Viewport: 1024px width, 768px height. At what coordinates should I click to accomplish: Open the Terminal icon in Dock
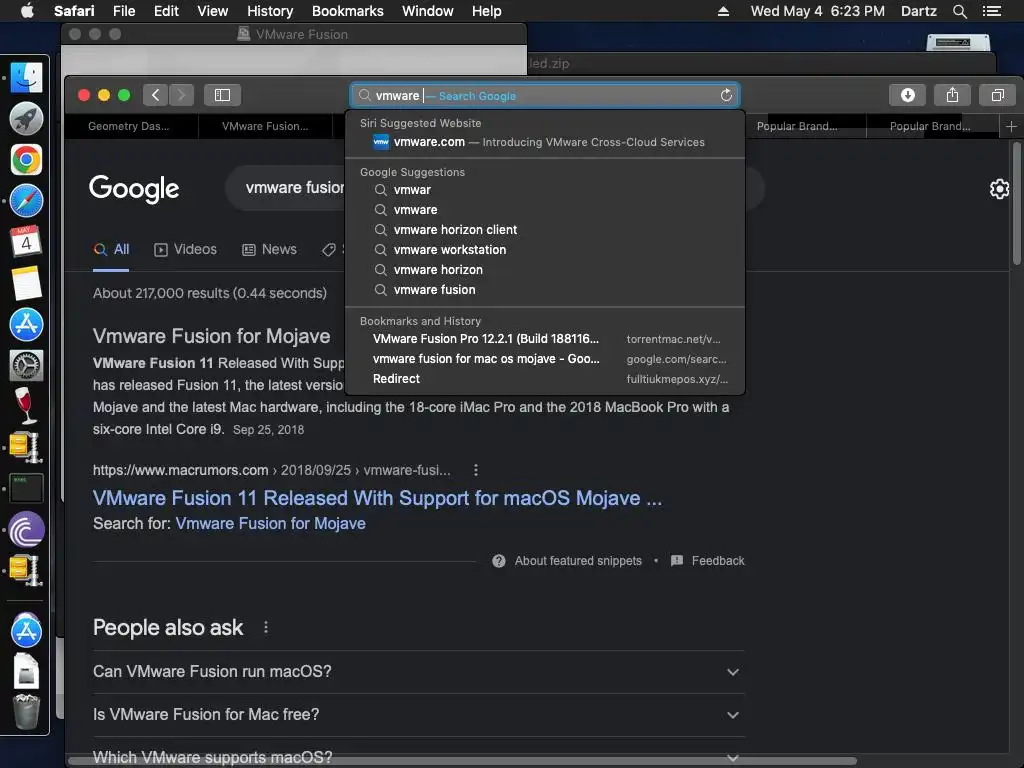click(26, 488)
